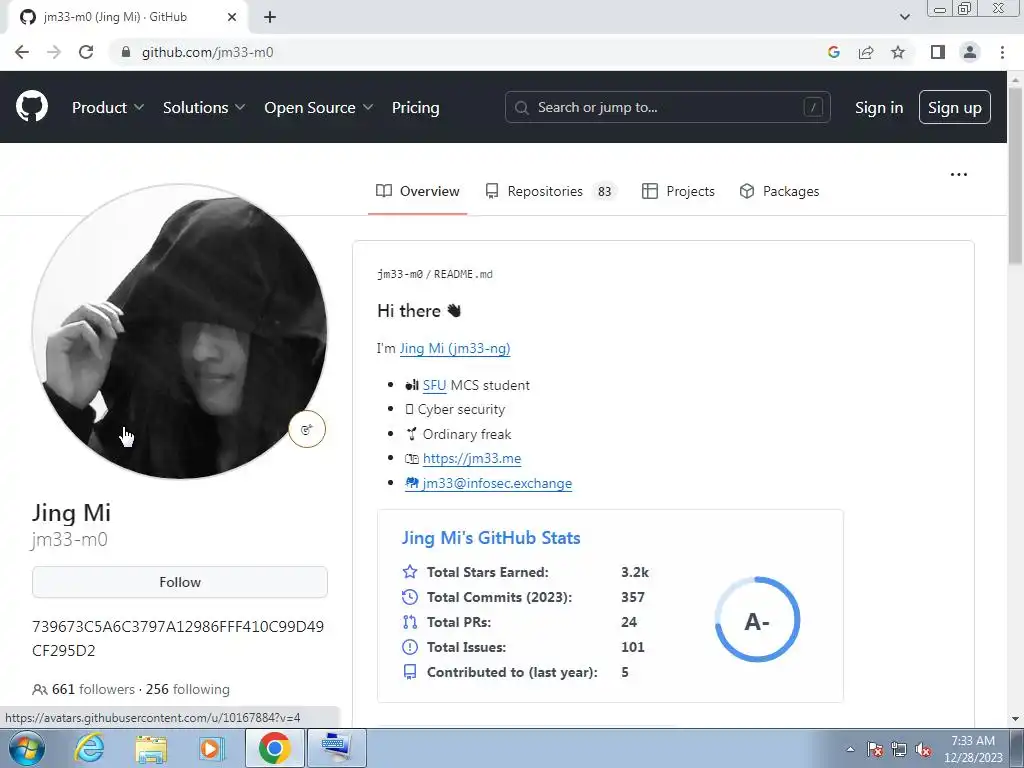
Task: Click the Google icon in address bar
Action: (x=833, y=52)
